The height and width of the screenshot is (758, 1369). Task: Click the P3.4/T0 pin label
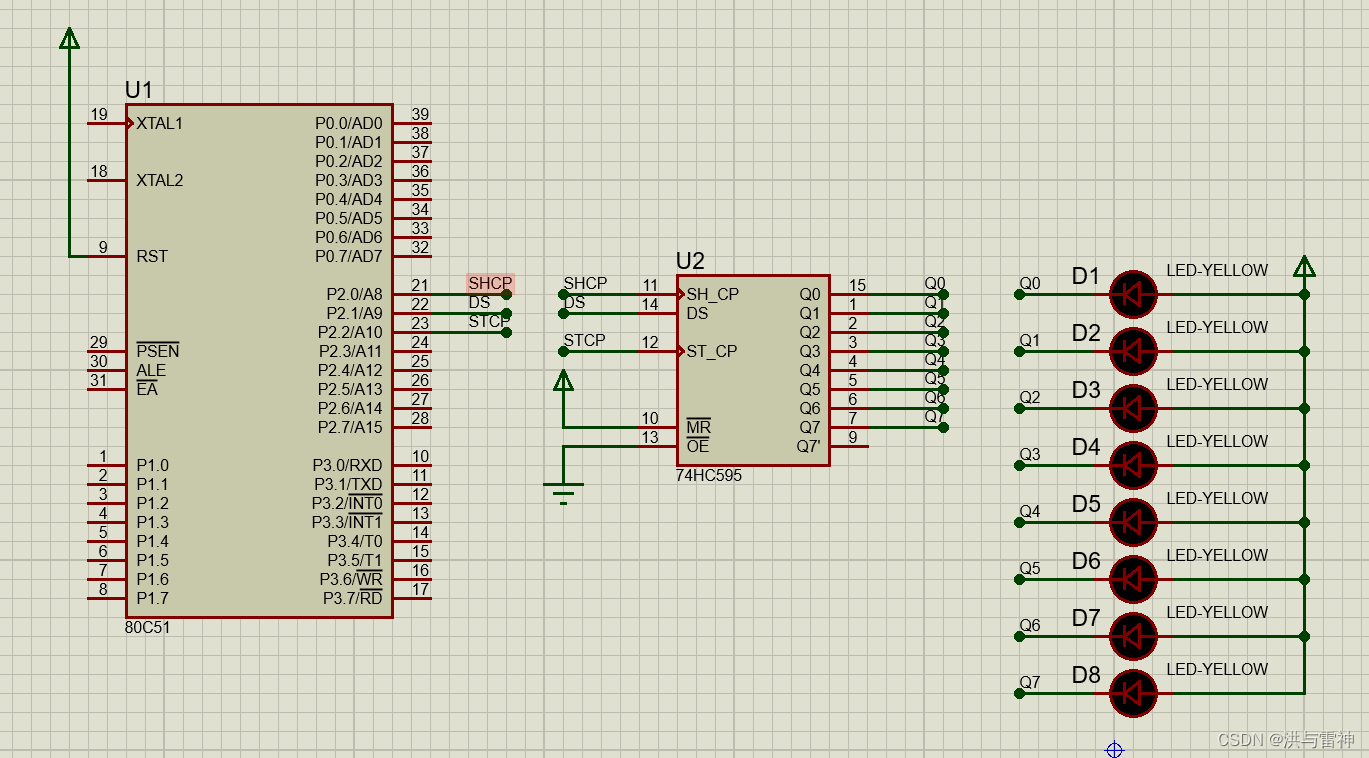[x=354, y=542]
